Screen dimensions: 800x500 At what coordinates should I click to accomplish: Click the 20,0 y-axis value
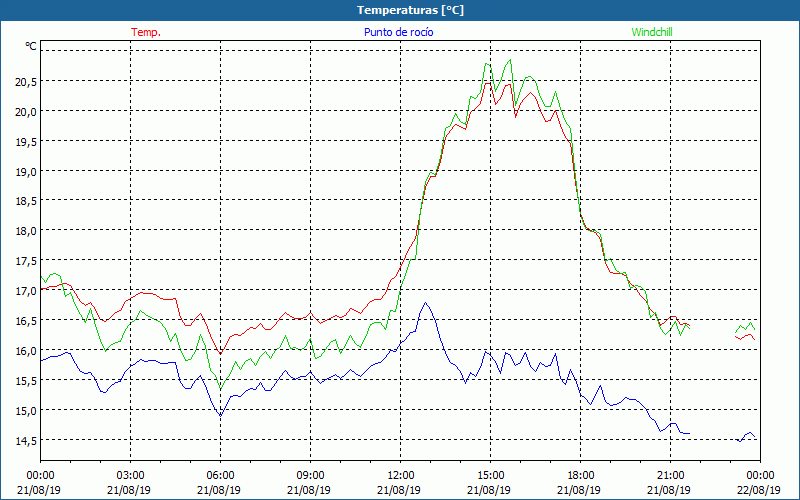pos(25,111)
